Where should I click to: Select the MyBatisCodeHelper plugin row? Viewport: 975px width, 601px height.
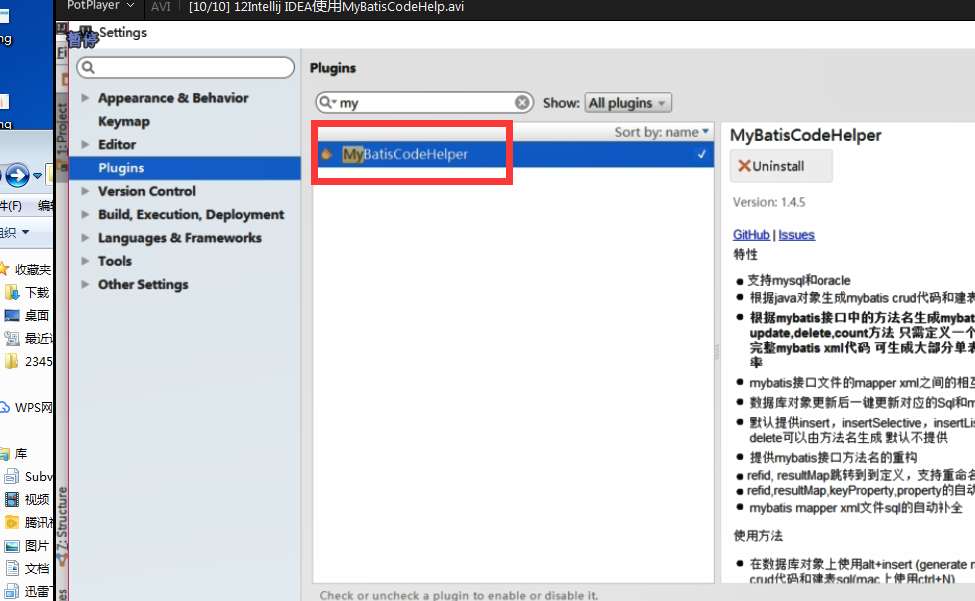pyautogui.click(x=513, y=154)
